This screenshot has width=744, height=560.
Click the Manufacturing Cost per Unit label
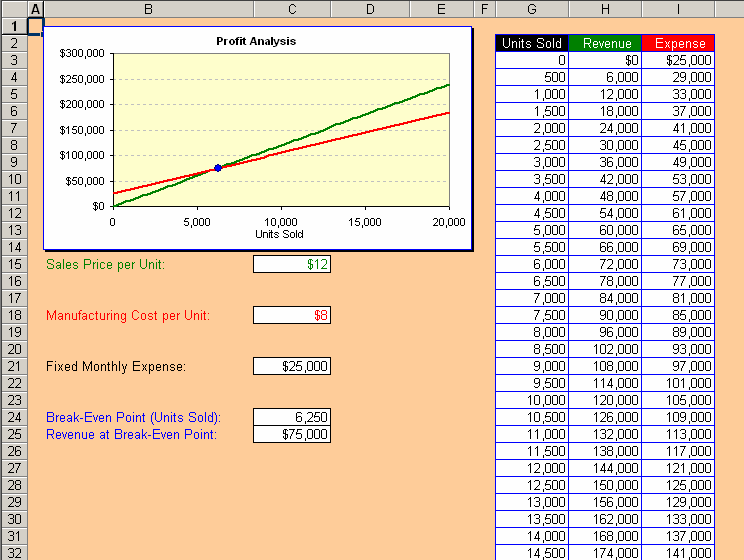click(x=128, y=315)
